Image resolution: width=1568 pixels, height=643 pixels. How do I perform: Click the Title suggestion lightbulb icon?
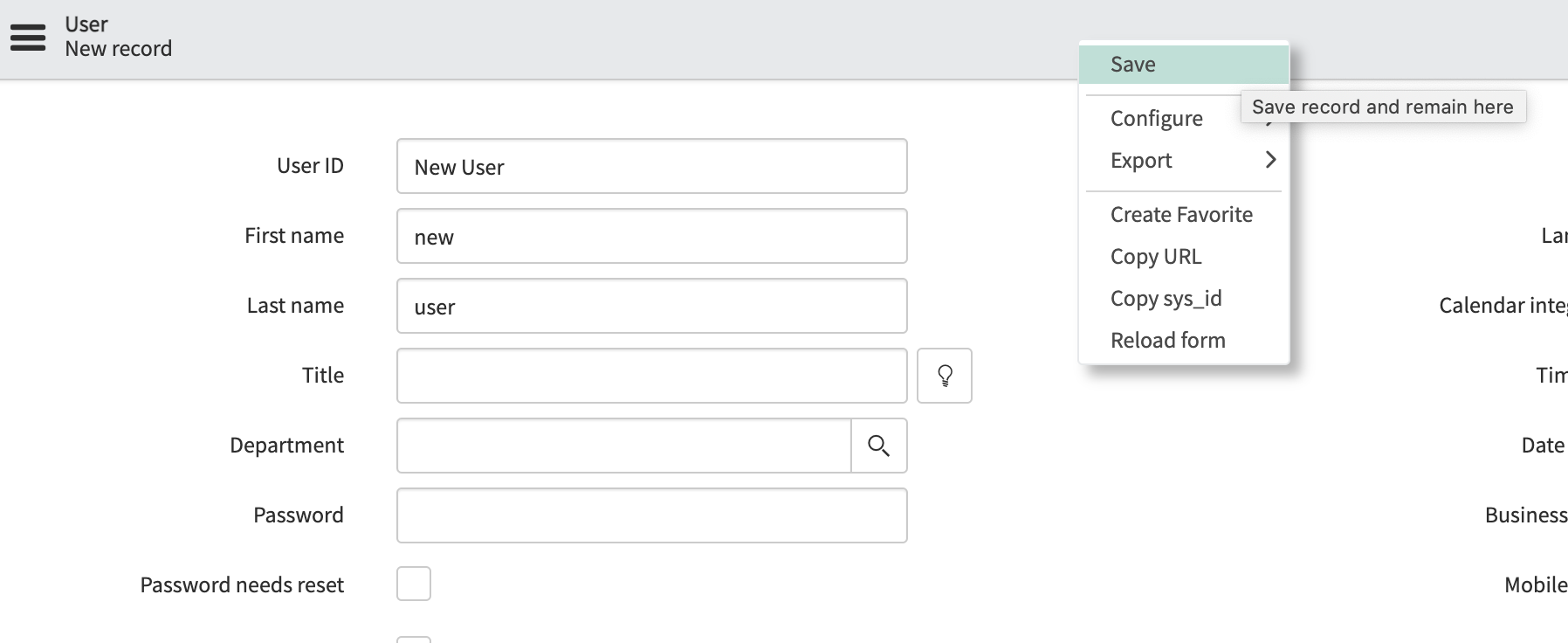point(945,375)
